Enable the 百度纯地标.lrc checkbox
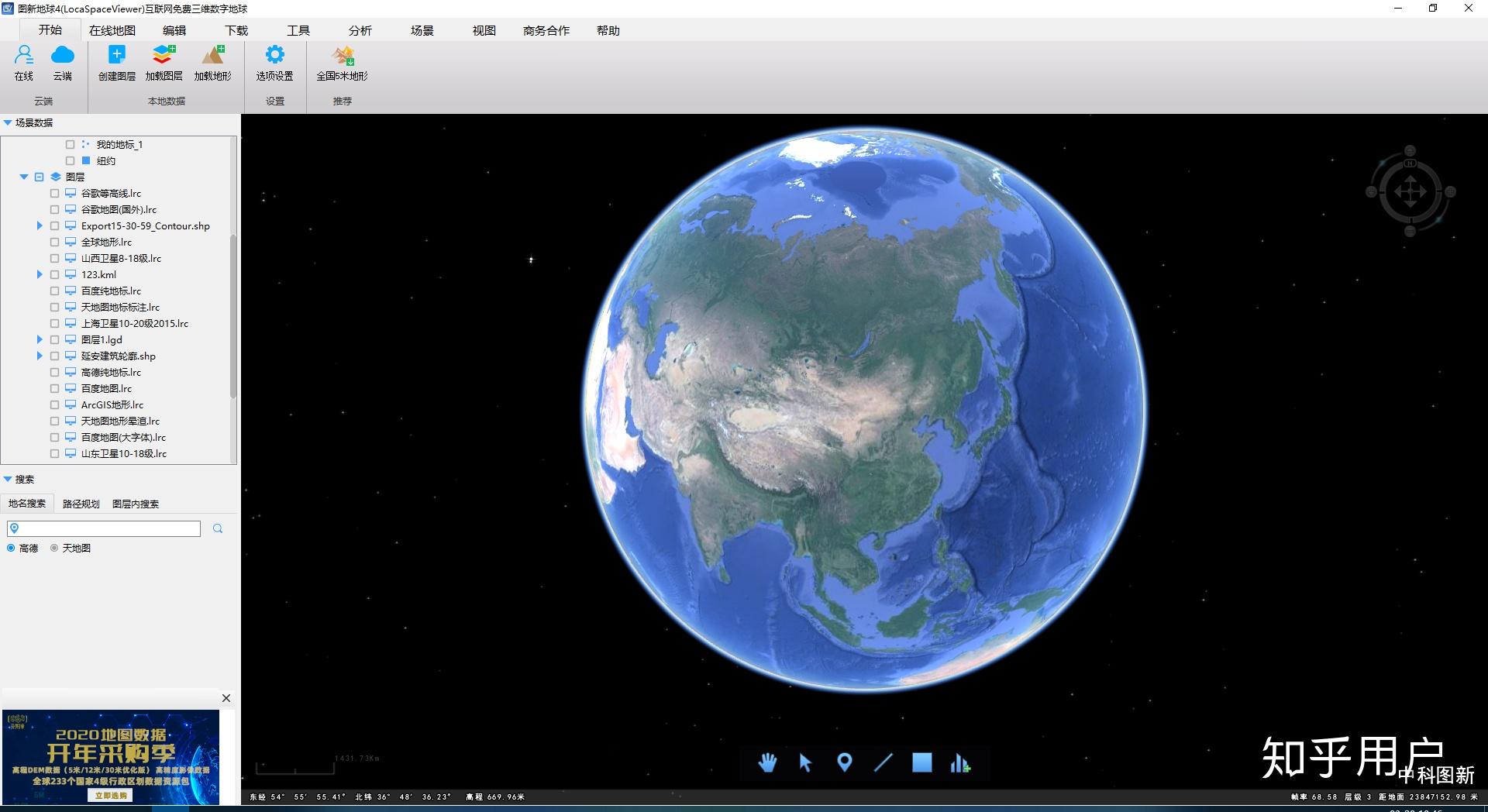The width and height of the screenshot is (1488, 812). (54, 291)
